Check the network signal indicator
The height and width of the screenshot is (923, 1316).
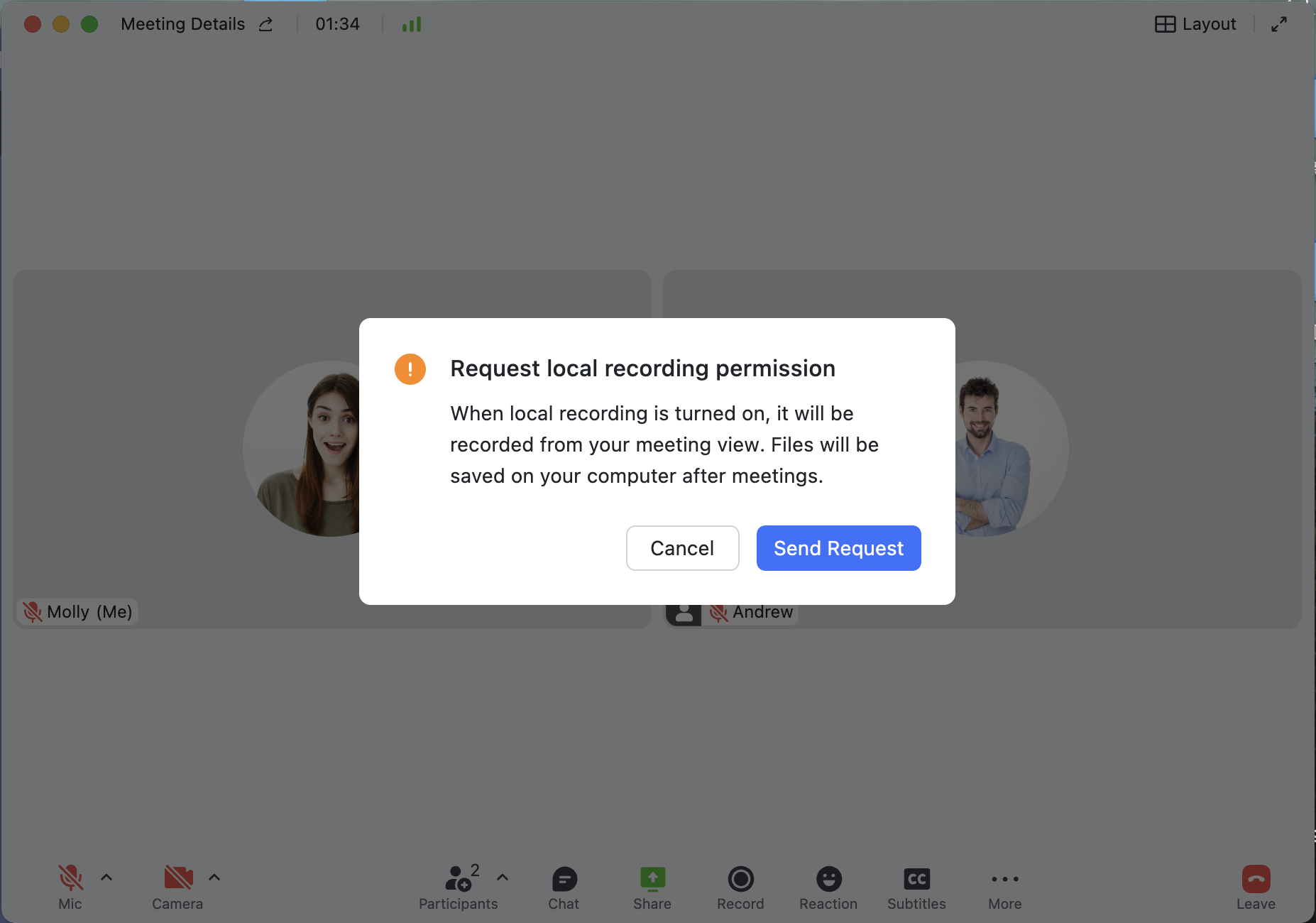pyautogui.click(x=412, y=23)
